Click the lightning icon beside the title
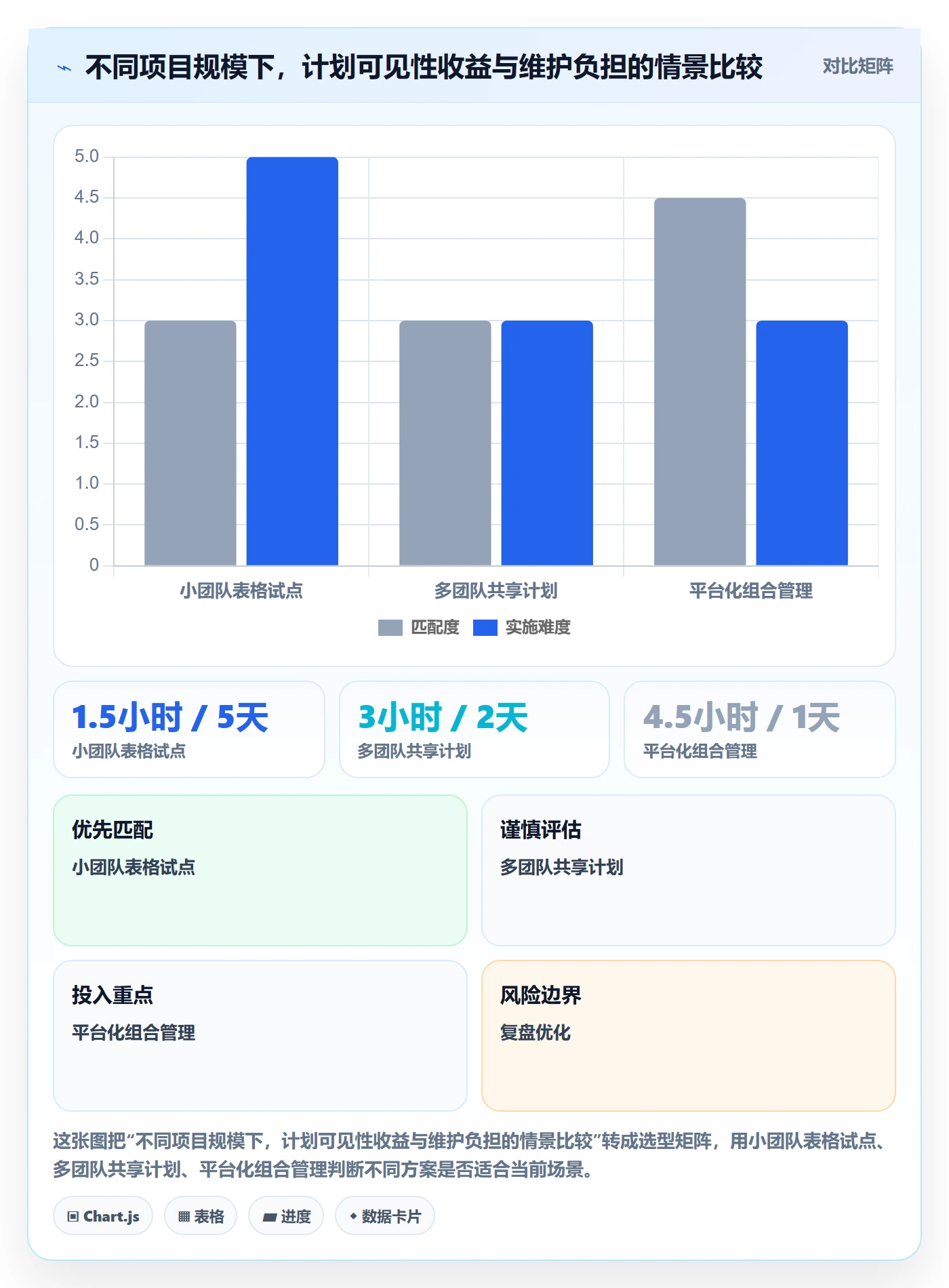Screen dimensions: 949x1288 click(64, 68)
